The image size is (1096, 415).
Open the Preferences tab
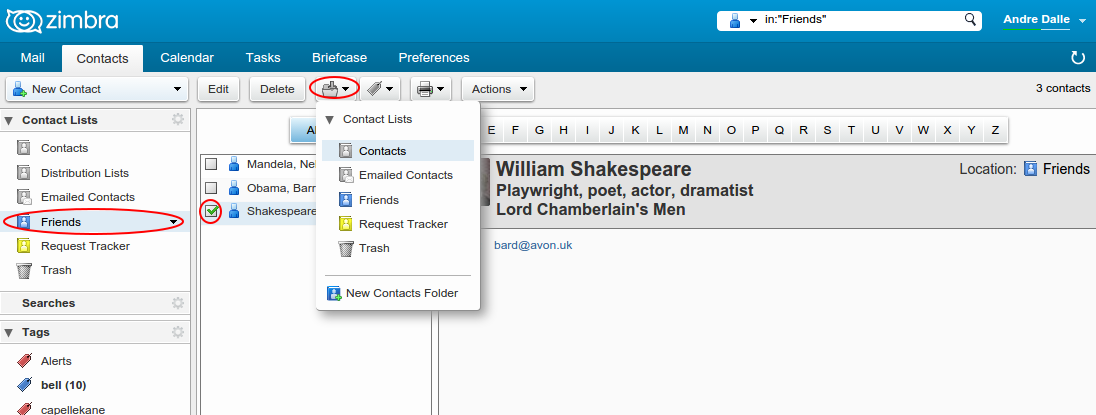[434, 58]
